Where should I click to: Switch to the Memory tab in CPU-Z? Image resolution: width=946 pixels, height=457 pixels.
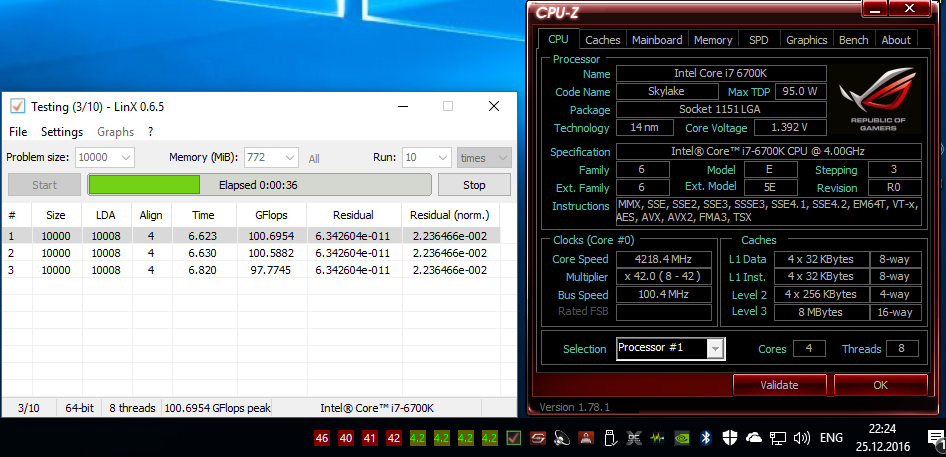[713, 40]
